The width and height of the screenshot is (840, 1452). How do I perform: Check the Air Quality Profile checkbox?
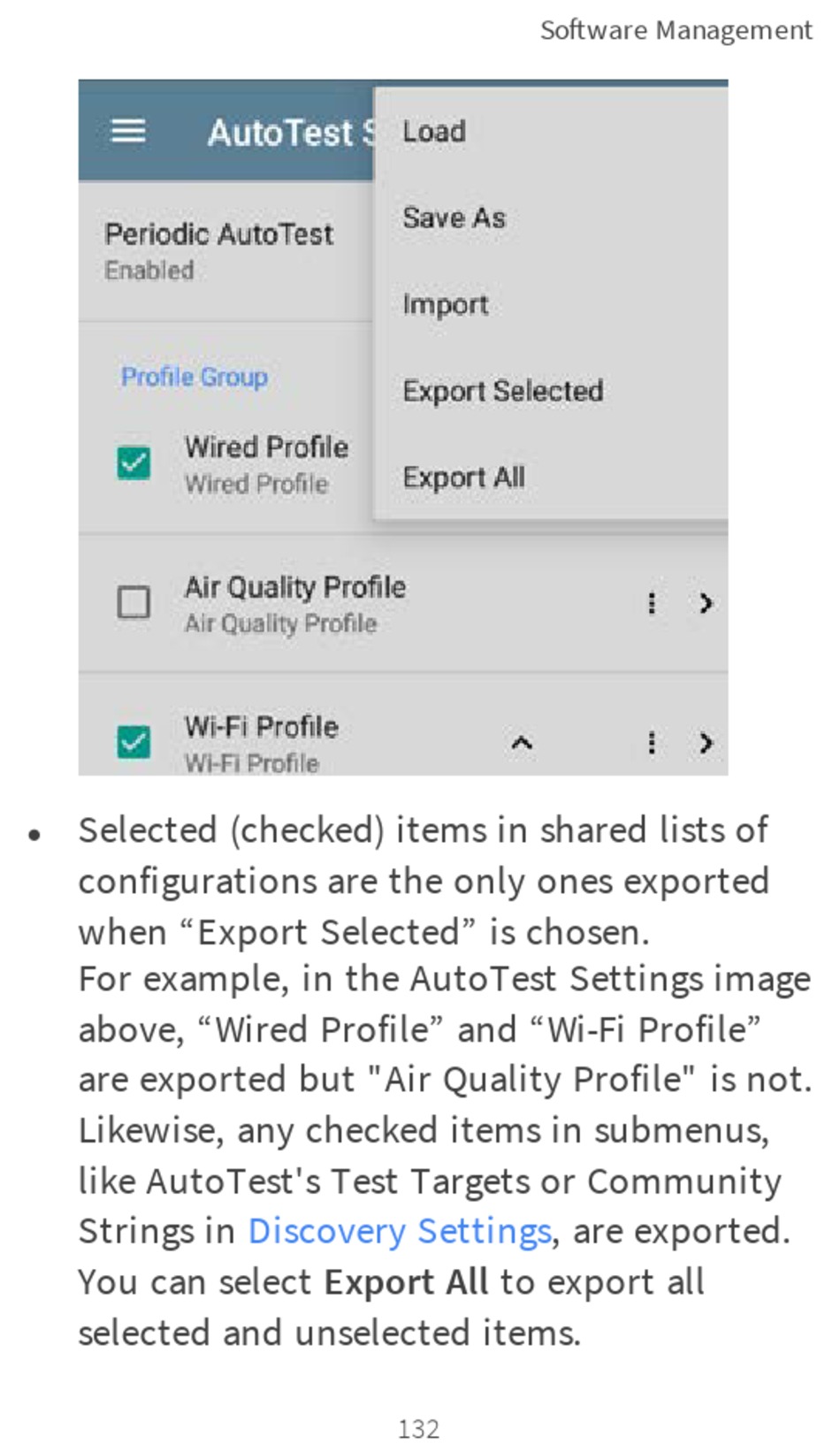click(x=134, y=602)
